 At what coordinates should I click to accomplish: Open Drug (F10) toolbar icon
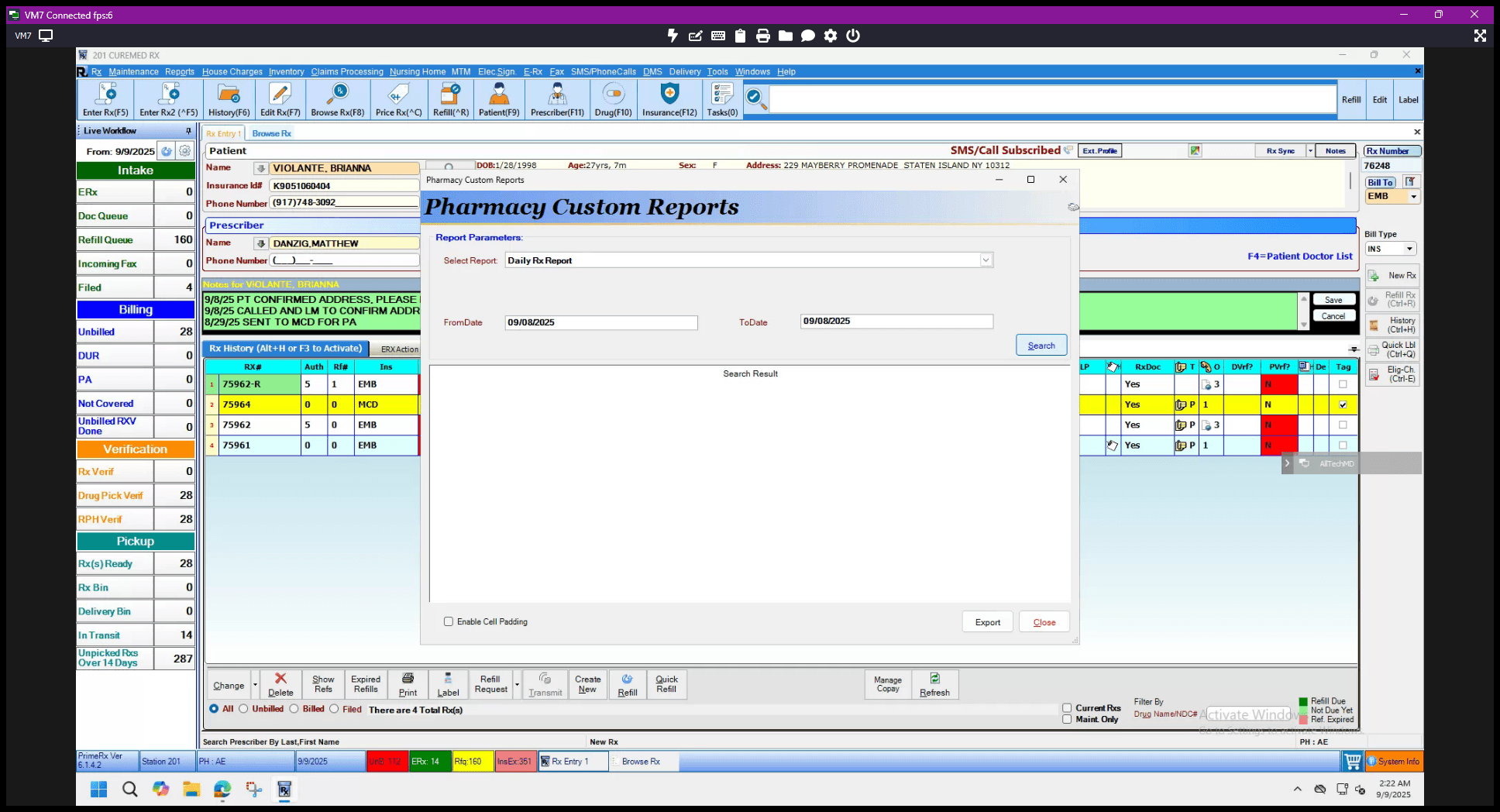pos(613,99)
